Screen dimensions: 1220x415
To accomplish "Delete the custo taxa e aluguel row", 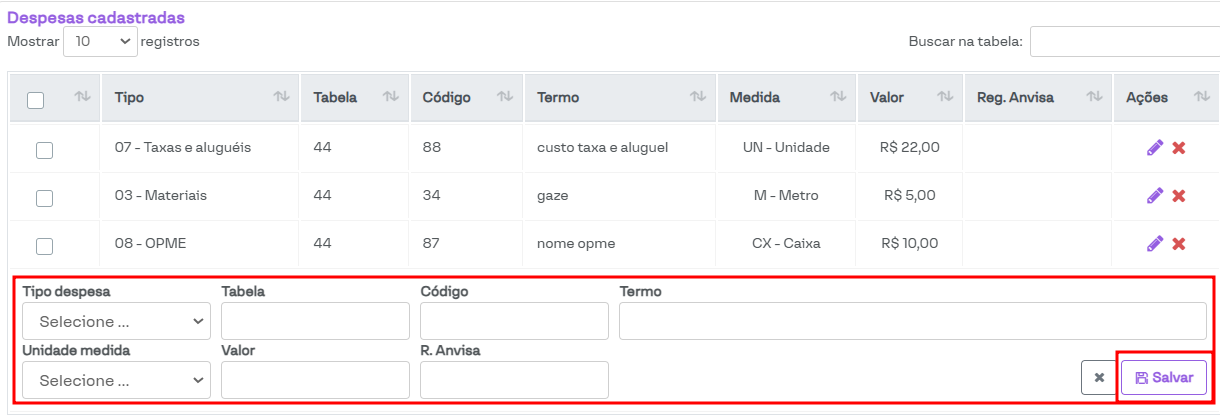I will tap(1179, 148).
